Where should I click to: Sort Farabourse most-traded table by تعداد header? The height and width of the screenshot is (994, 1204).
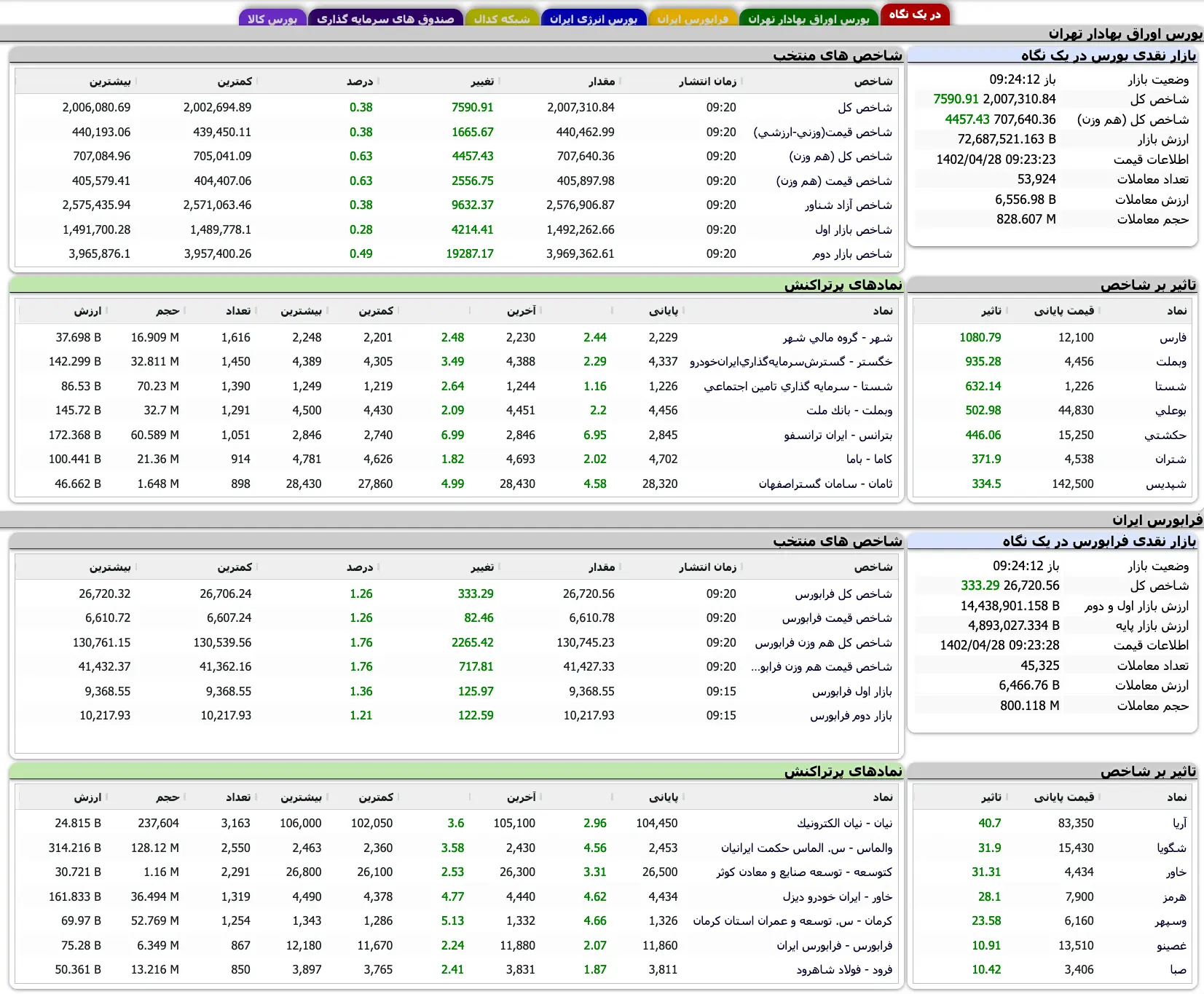pyautogui.click(x=238, y=797)
